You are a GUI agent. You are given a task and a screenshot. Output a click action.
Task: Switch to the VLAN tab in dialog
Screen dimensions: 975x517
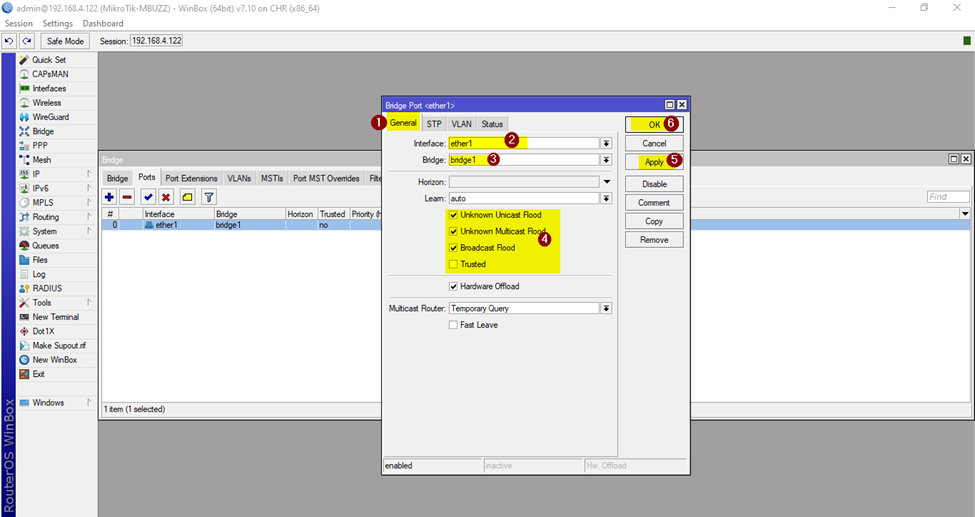(x=461, y=124)
